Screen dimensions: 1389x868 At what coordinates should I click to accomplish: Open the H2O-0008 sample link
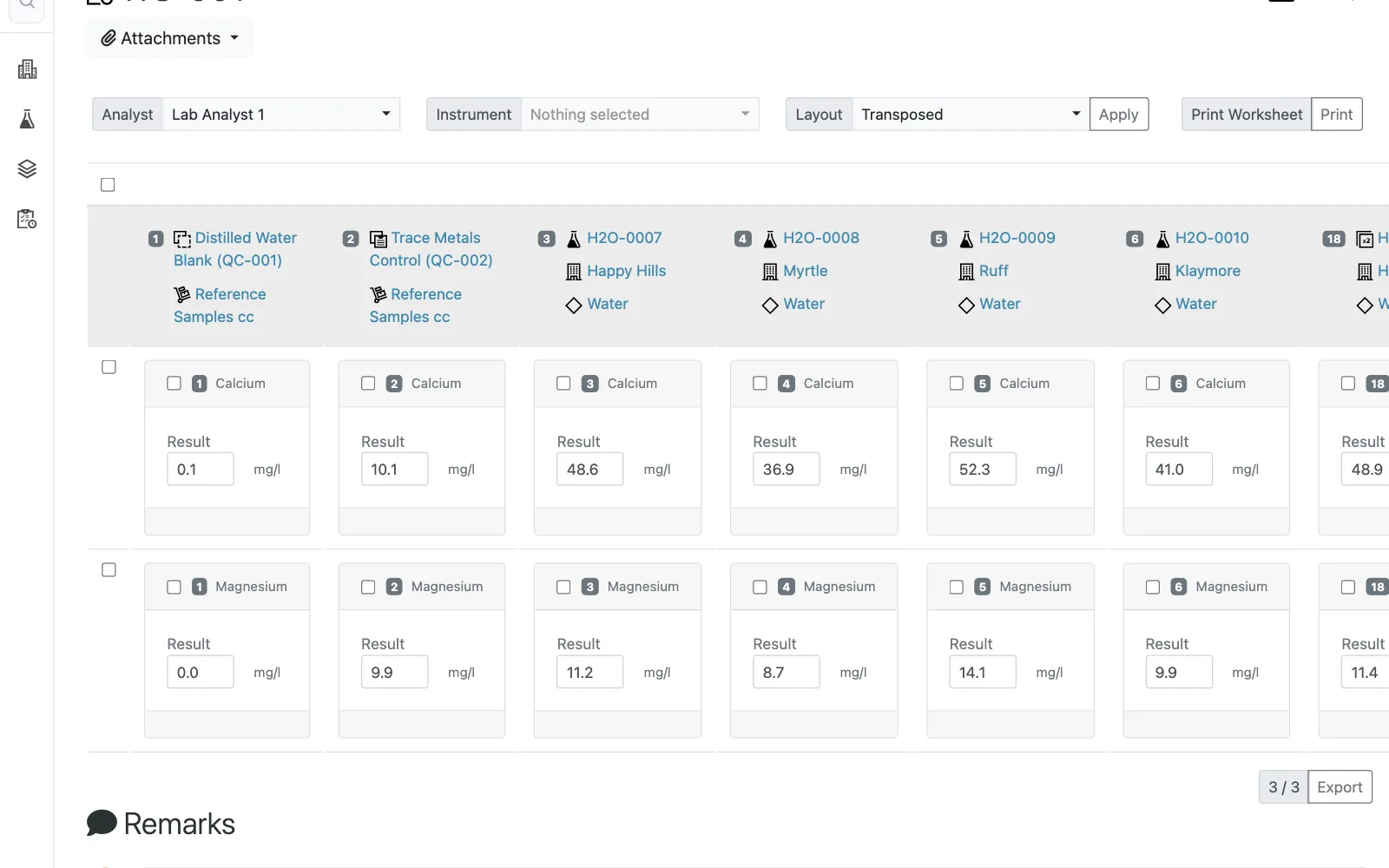point(820,238)
